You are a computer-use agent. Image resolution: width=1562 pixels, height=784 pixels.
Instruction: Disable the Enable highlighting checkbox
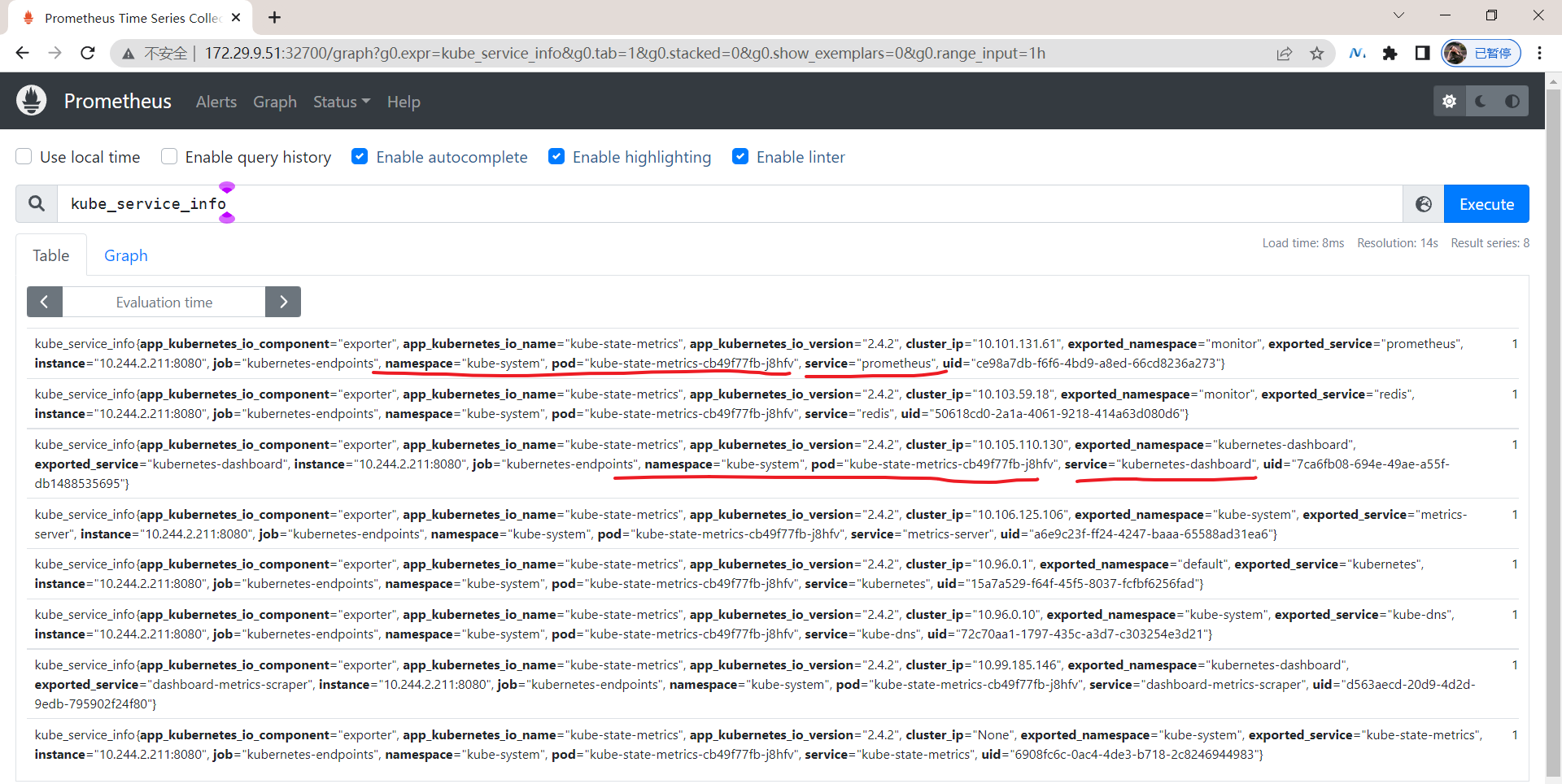(x=556, y=157)
